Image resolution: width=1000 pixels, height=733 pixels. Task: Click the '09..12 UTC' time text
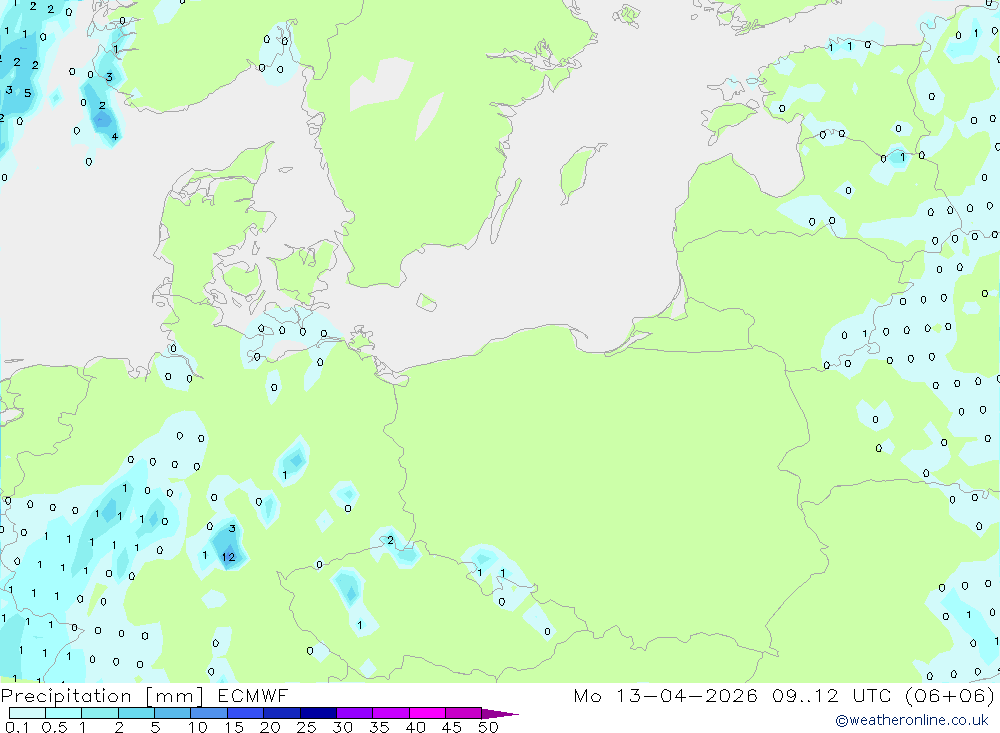(834, 696)
